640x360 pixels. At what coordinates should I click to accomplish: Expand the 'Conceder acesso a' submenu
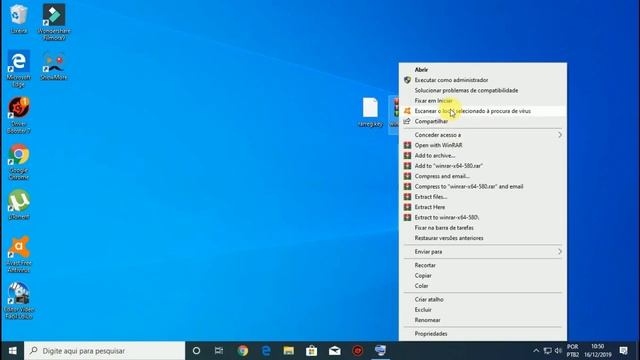pyautogui.click(x=483, y=135)
